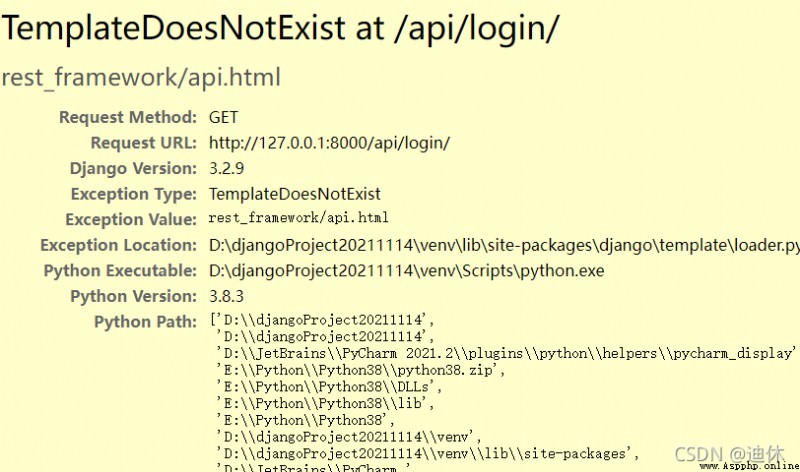Image resolution: width=800 pixels, height=472 pixels.
Task: Click the PyCharm 2021.2 pycharm_display path entry
Action: pyautogui.click(x=506, y=353)
